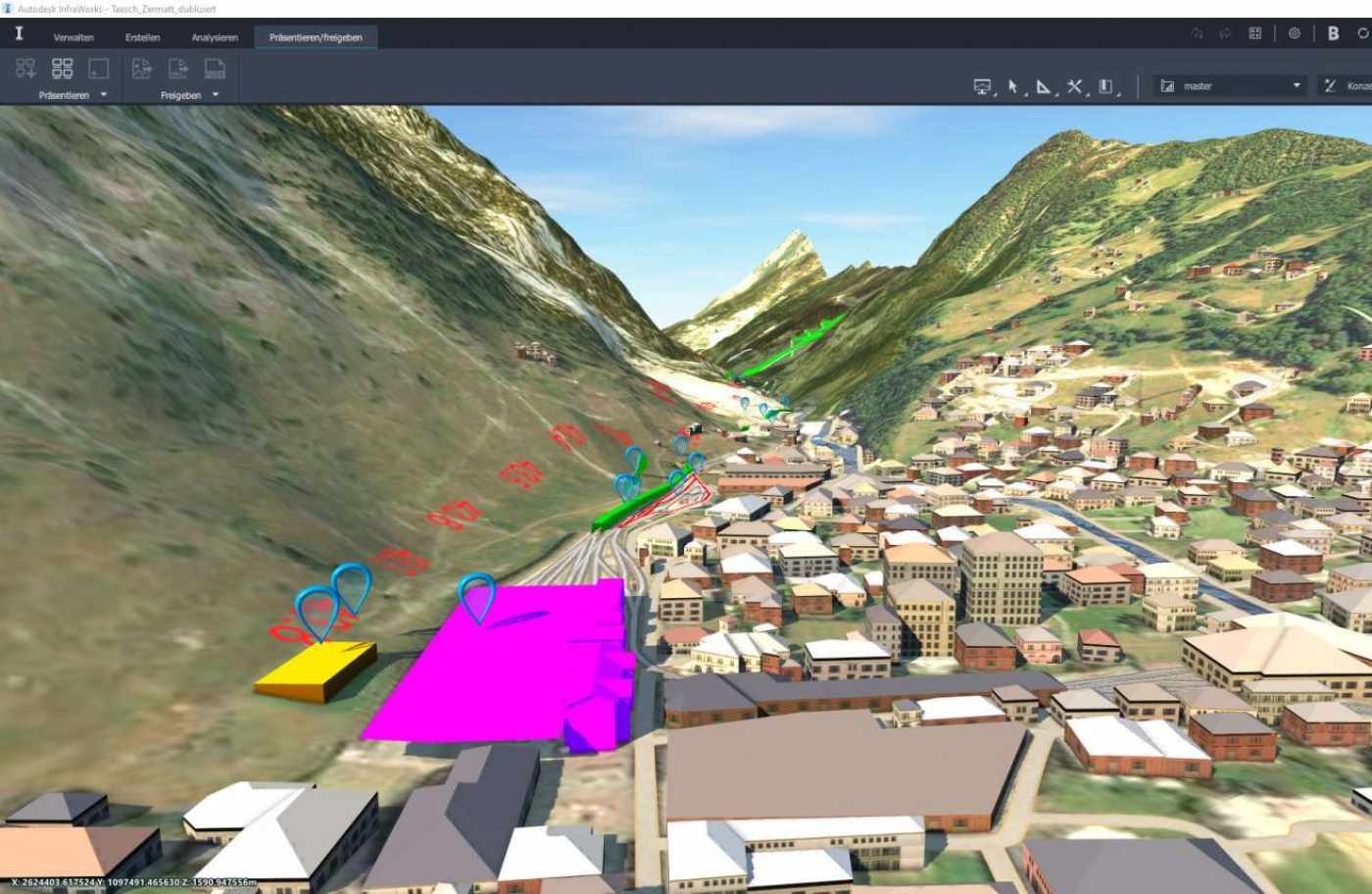The width and height of the screenshot is (1372, 894).
Task: Switch to the Analysieren tab
Action: 215,37
